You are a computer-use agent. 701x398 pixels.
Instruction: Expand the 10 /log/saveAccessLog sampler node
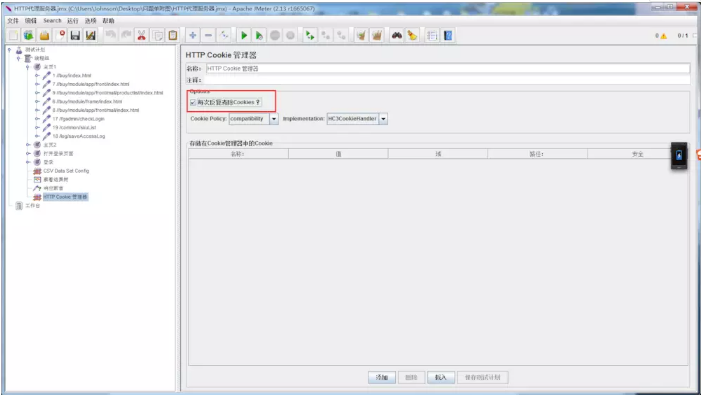point(37,136)
